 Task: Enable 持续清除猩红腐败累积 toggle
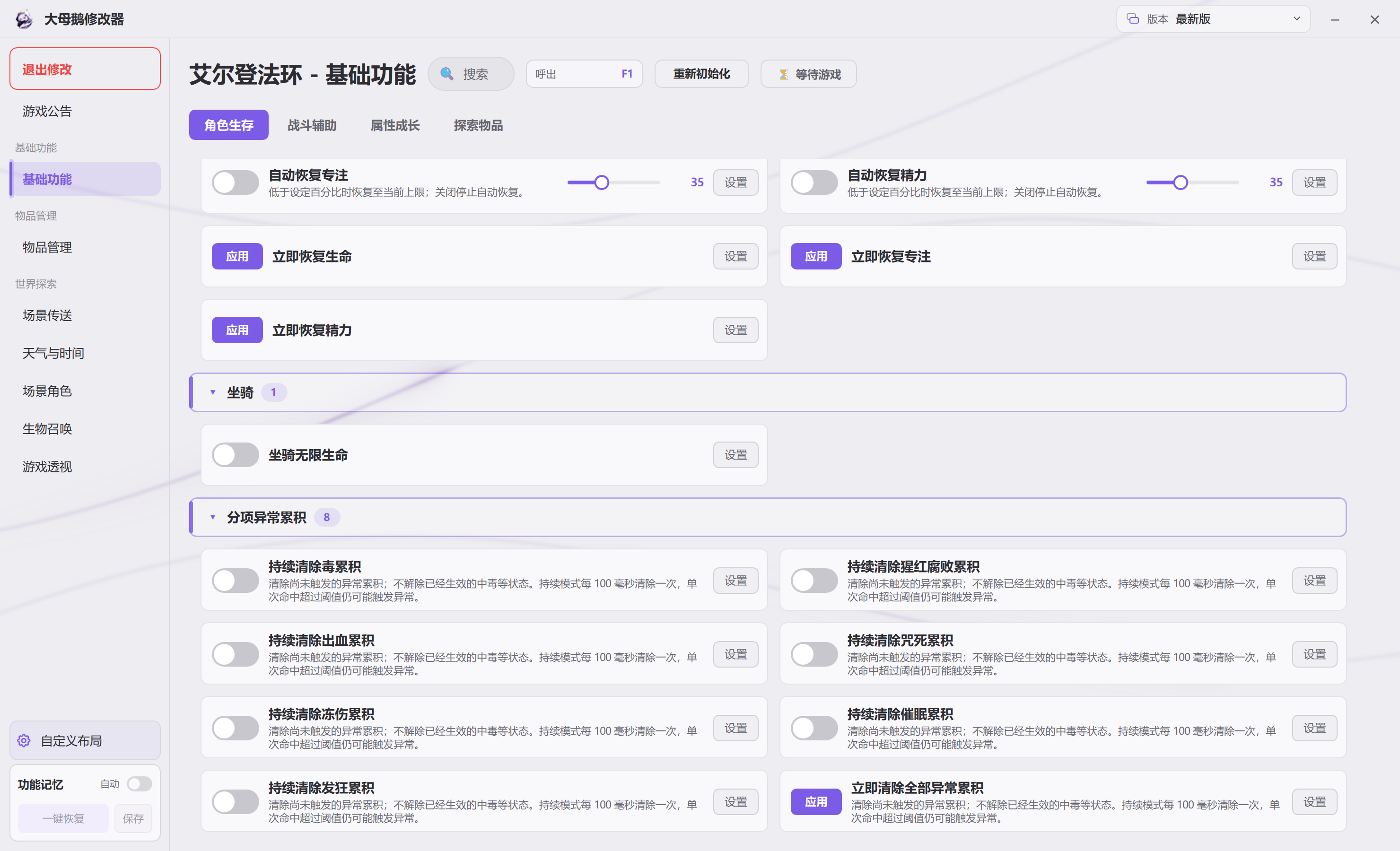point(814,580)
